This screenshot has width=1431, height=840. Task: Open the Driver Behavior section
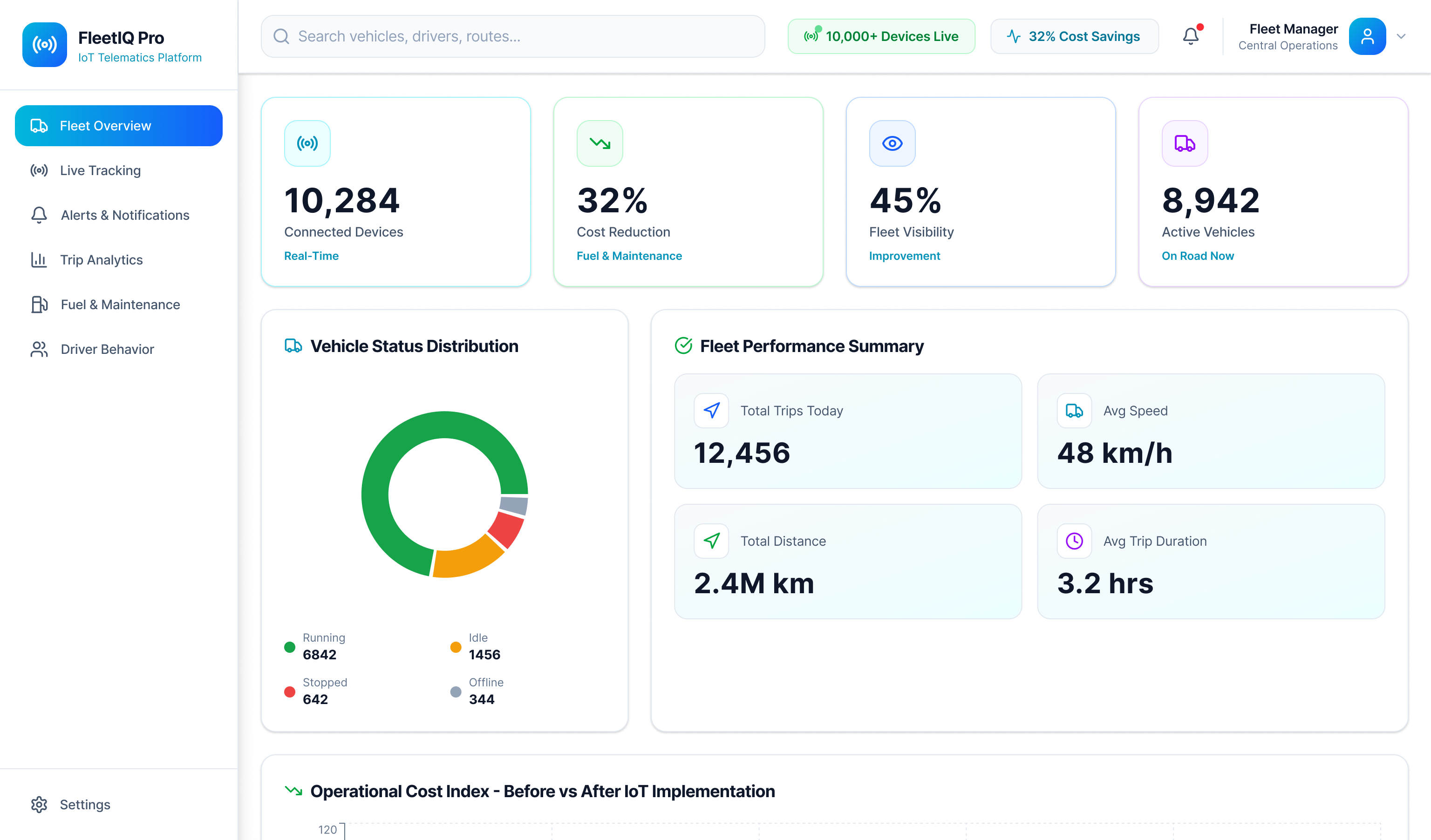(x=107, y=349)
